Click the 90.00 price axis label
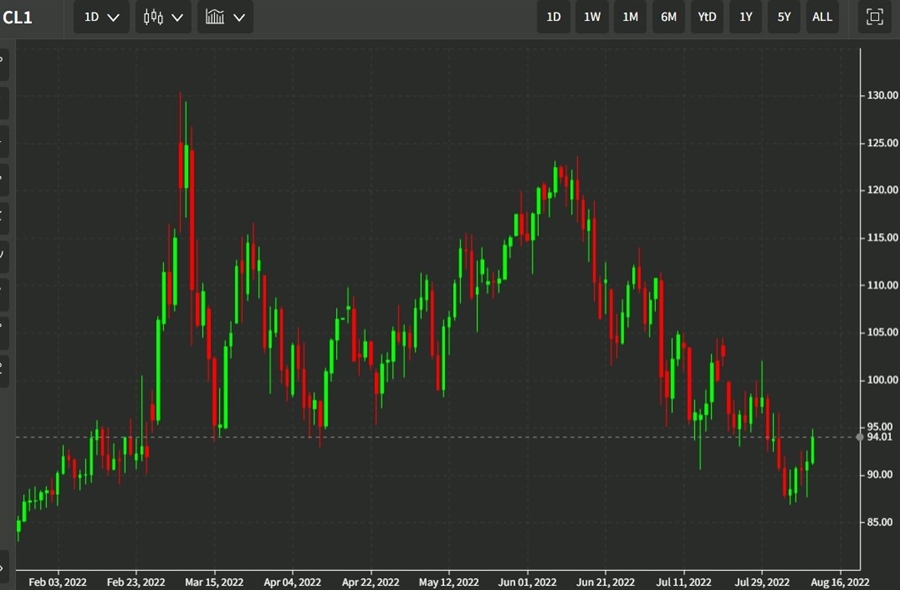900x590 pixels. coord(879,475)
